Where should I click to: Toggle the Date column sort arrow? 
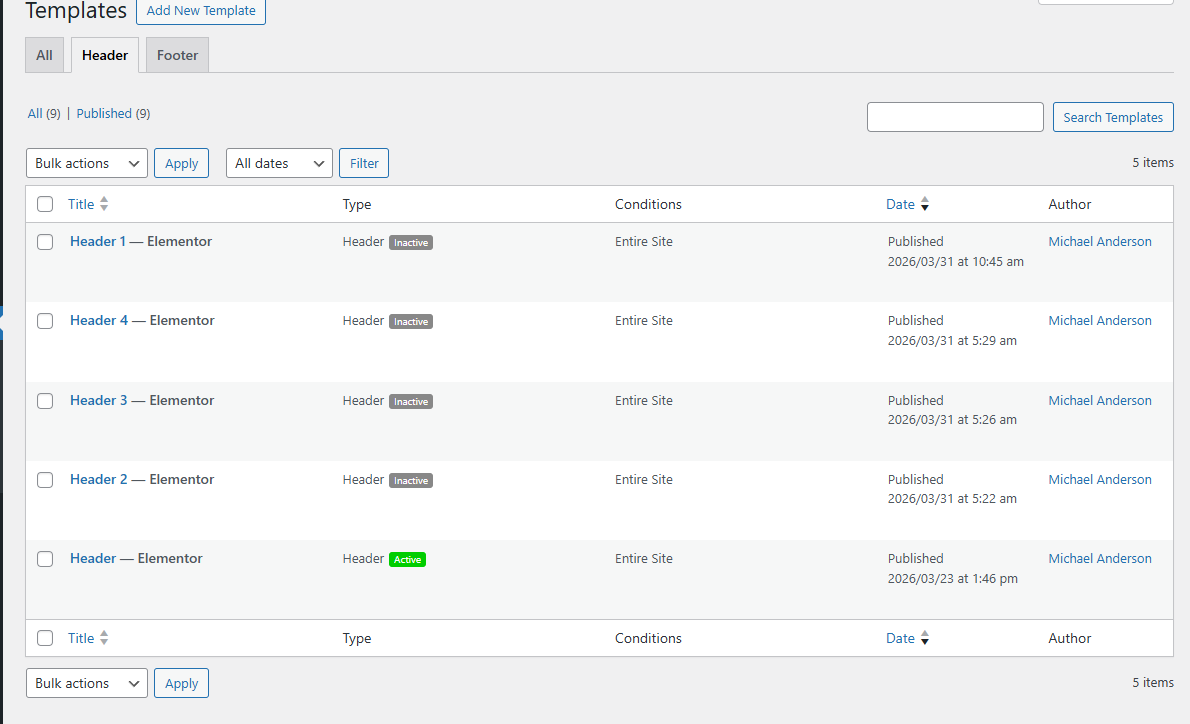pyautogui.click(x=923, y=204)
